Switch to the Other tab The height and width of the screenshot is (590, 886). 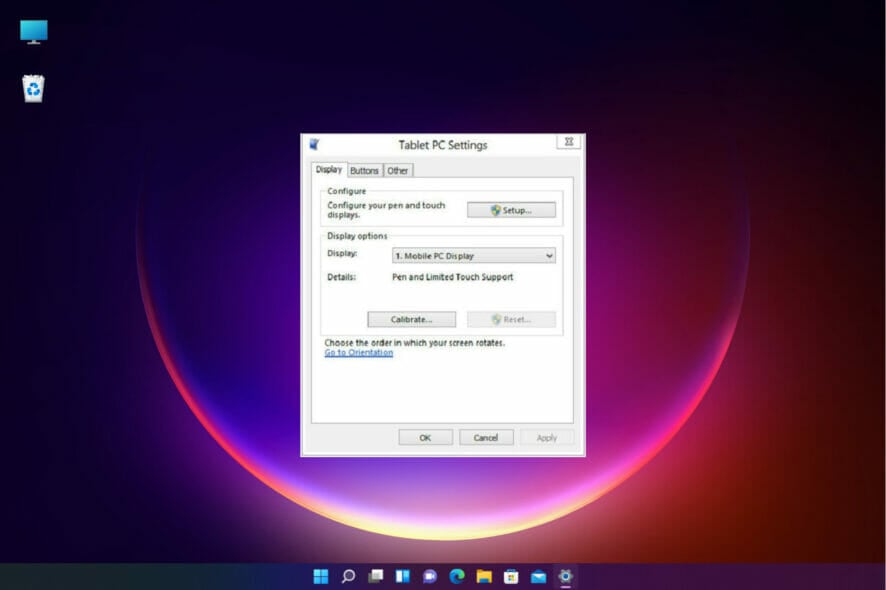pyautogui.click(x=398, y=170)
